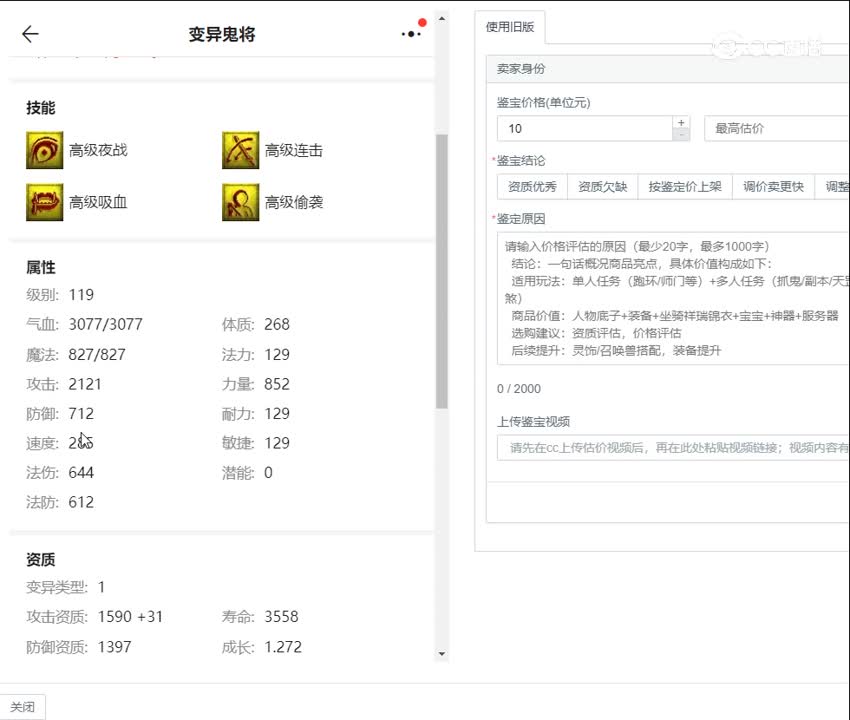Click the 技能 section heading

coord(41,108)
